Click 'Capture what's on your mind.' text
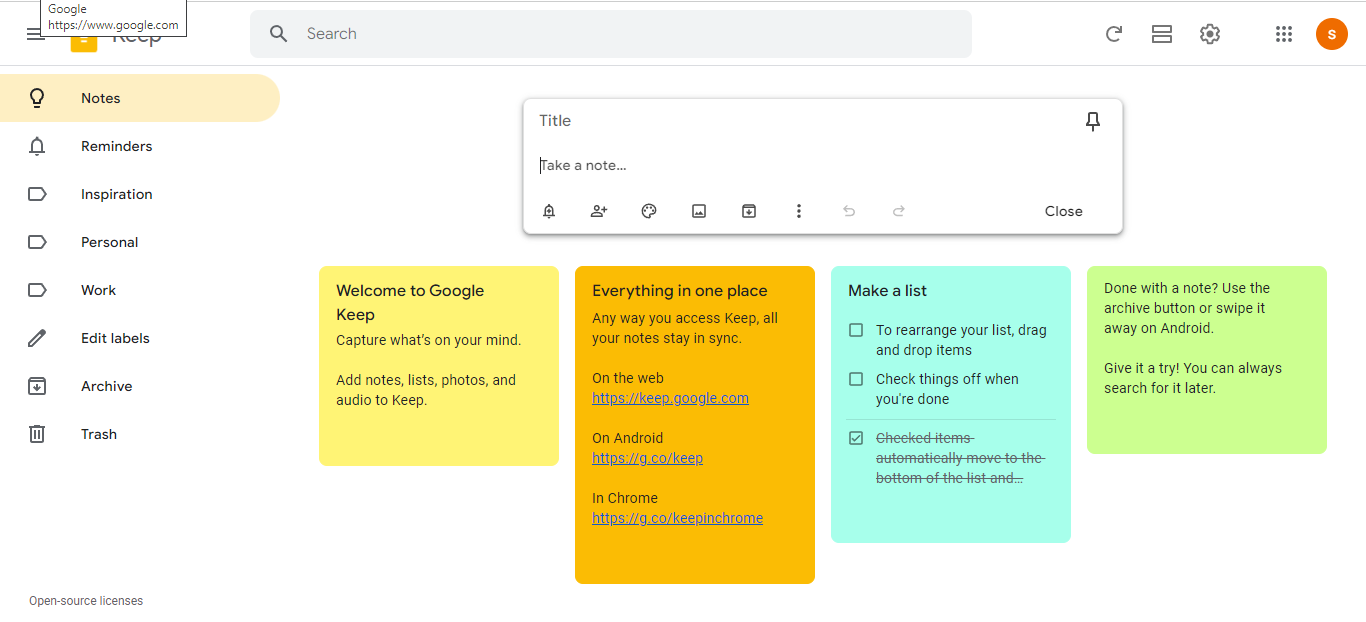This screenshot has width=1366, height=622. tap(428, 340)
